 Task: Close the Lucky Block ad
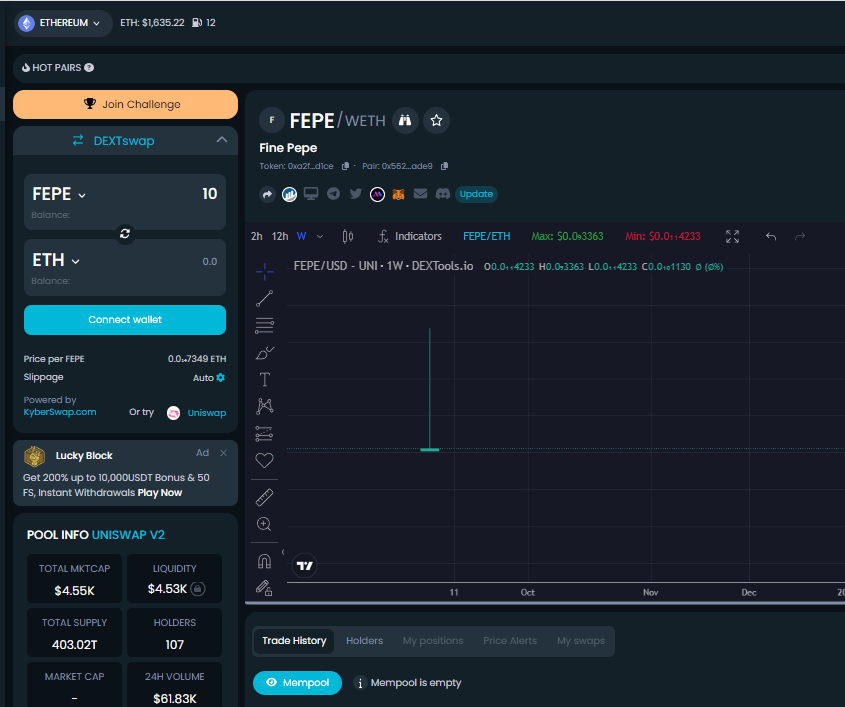223,453
